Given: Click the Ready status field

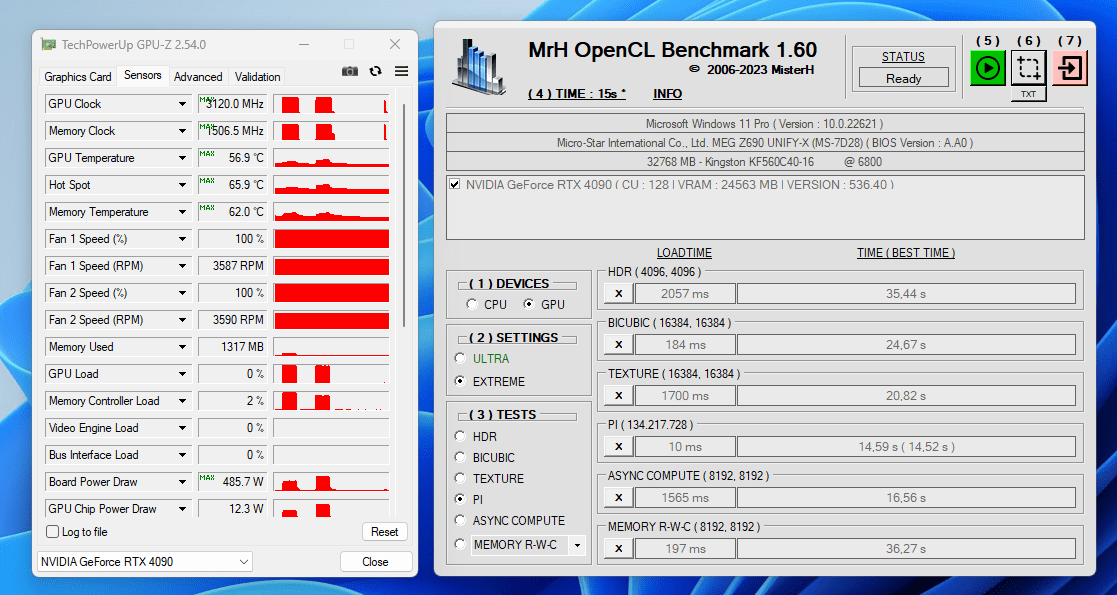Looking at the screenshot, I should tap(903, 78).
